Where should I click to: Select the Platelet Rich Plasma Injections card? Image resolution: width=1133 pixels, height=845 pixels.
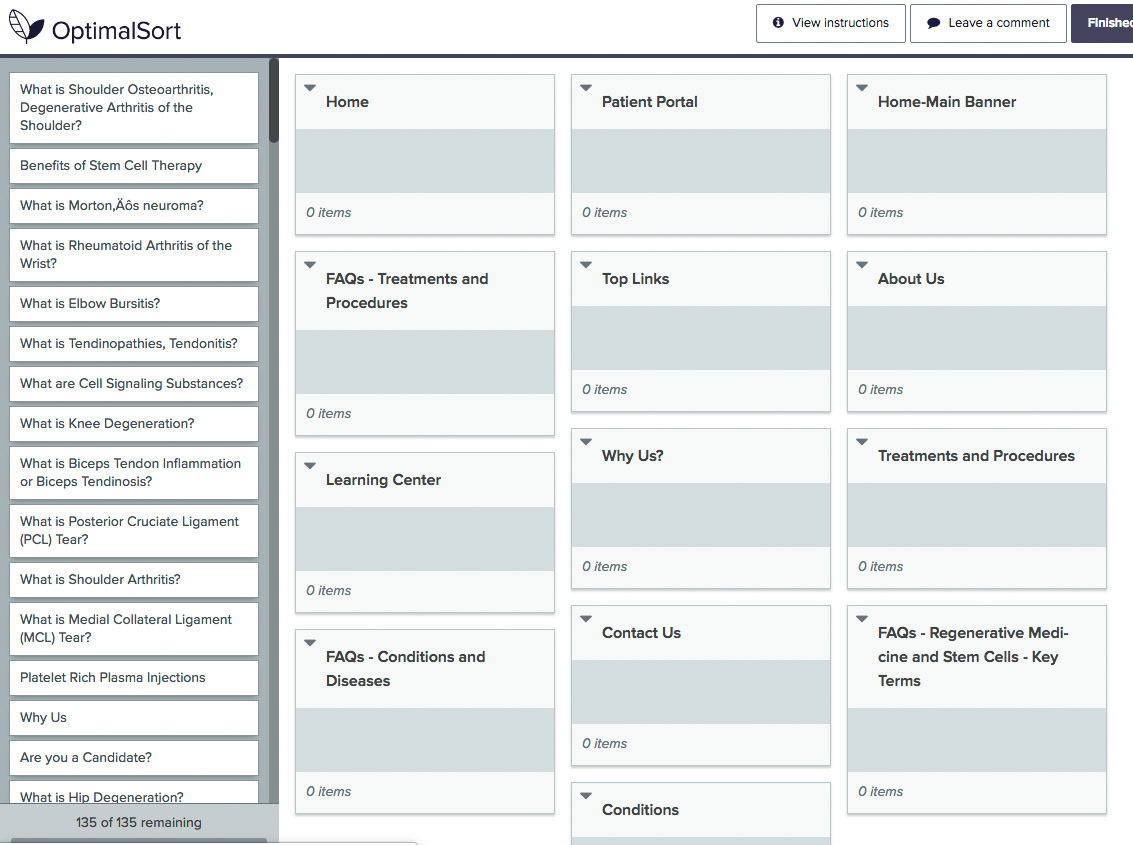pyautogui.click(x=134, y=678)
